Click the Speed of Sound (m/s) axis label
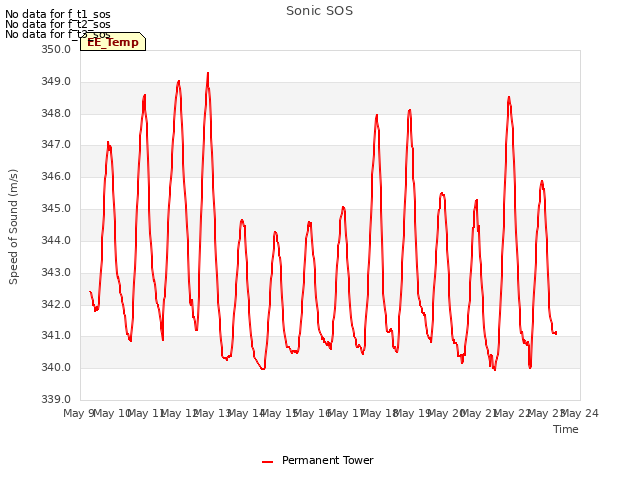This screenshot has height=480, width=640. (13, 227)
